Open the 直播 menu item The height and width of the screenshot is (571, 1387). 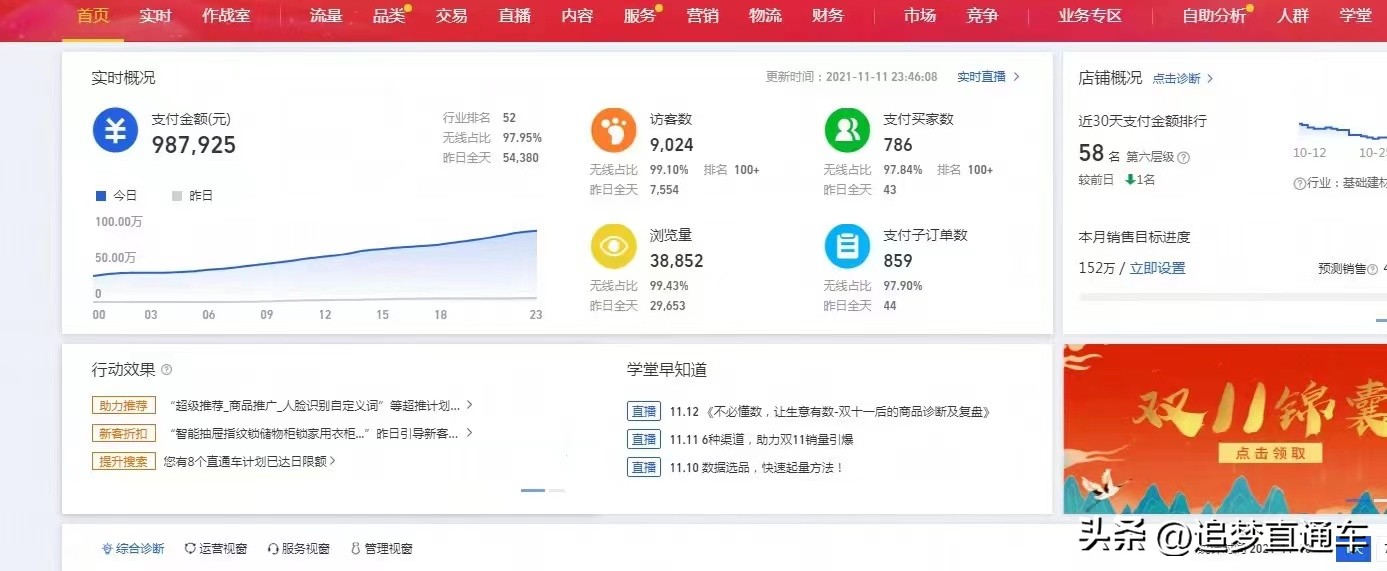(515, 16)
